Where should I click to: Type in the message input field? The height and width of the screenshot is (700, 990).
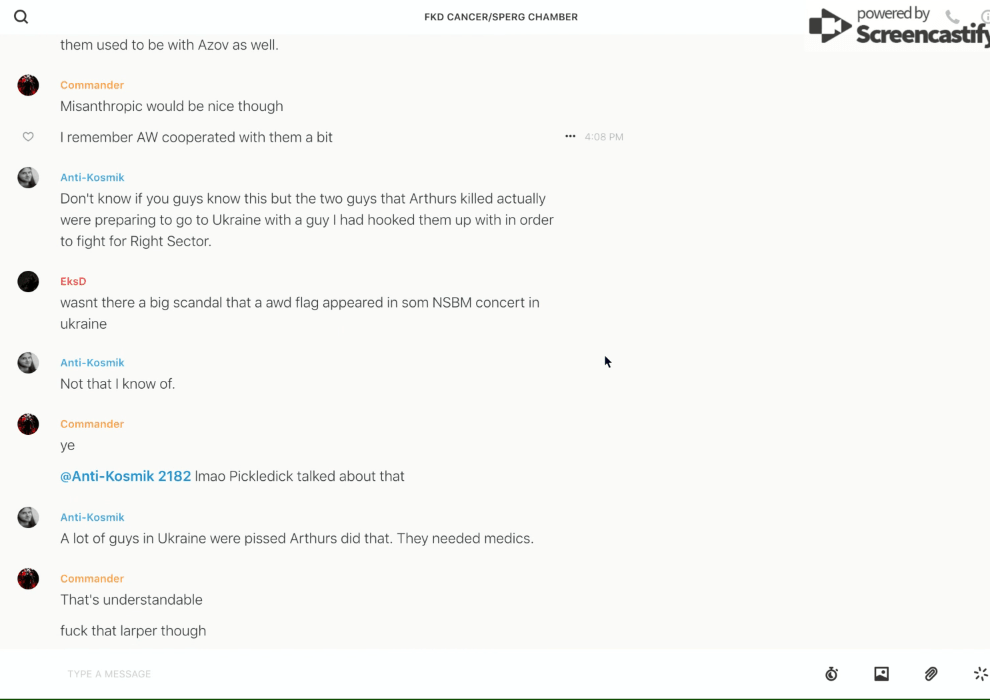tap(400, 674)
